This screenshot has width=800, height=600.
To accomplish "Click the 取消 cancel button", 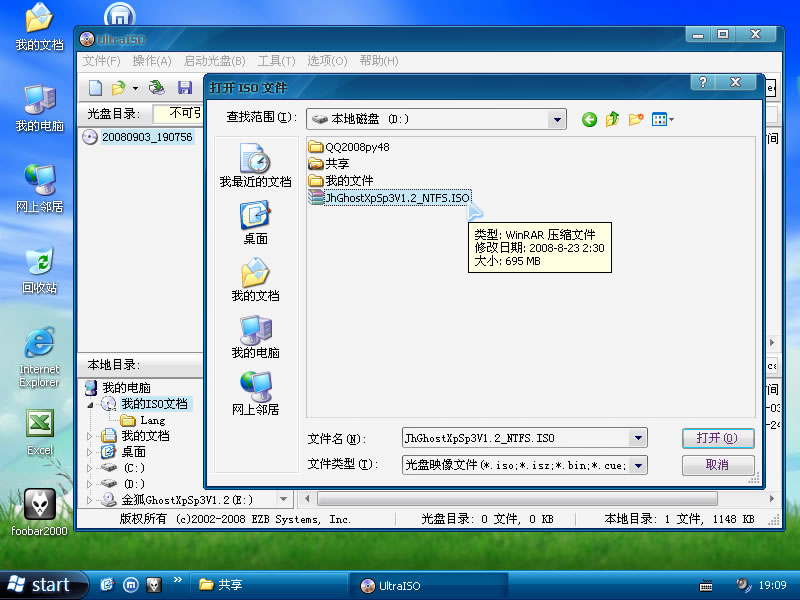I will tap(718, 465).
